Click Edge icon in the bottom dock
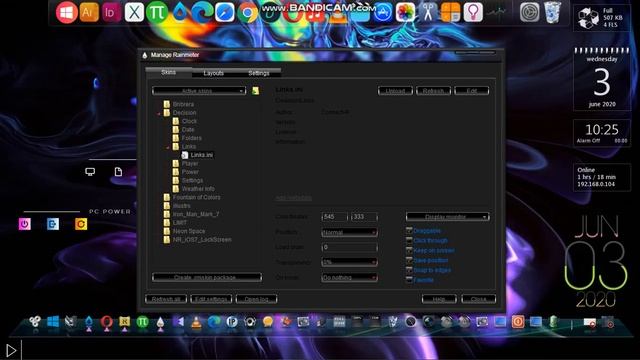Image resolution: width=640 pixels, height=360 pixels. (x=214, y=322)
